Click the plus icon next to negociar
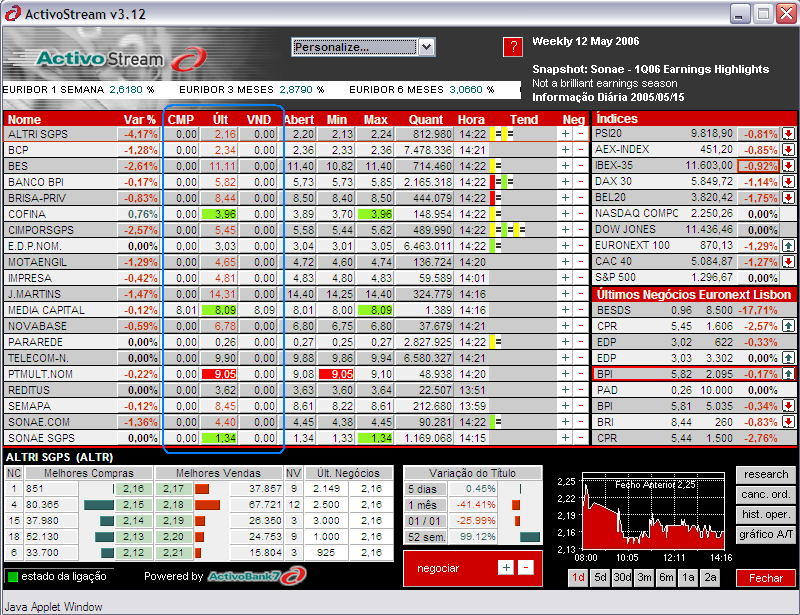 coord(506,567)
